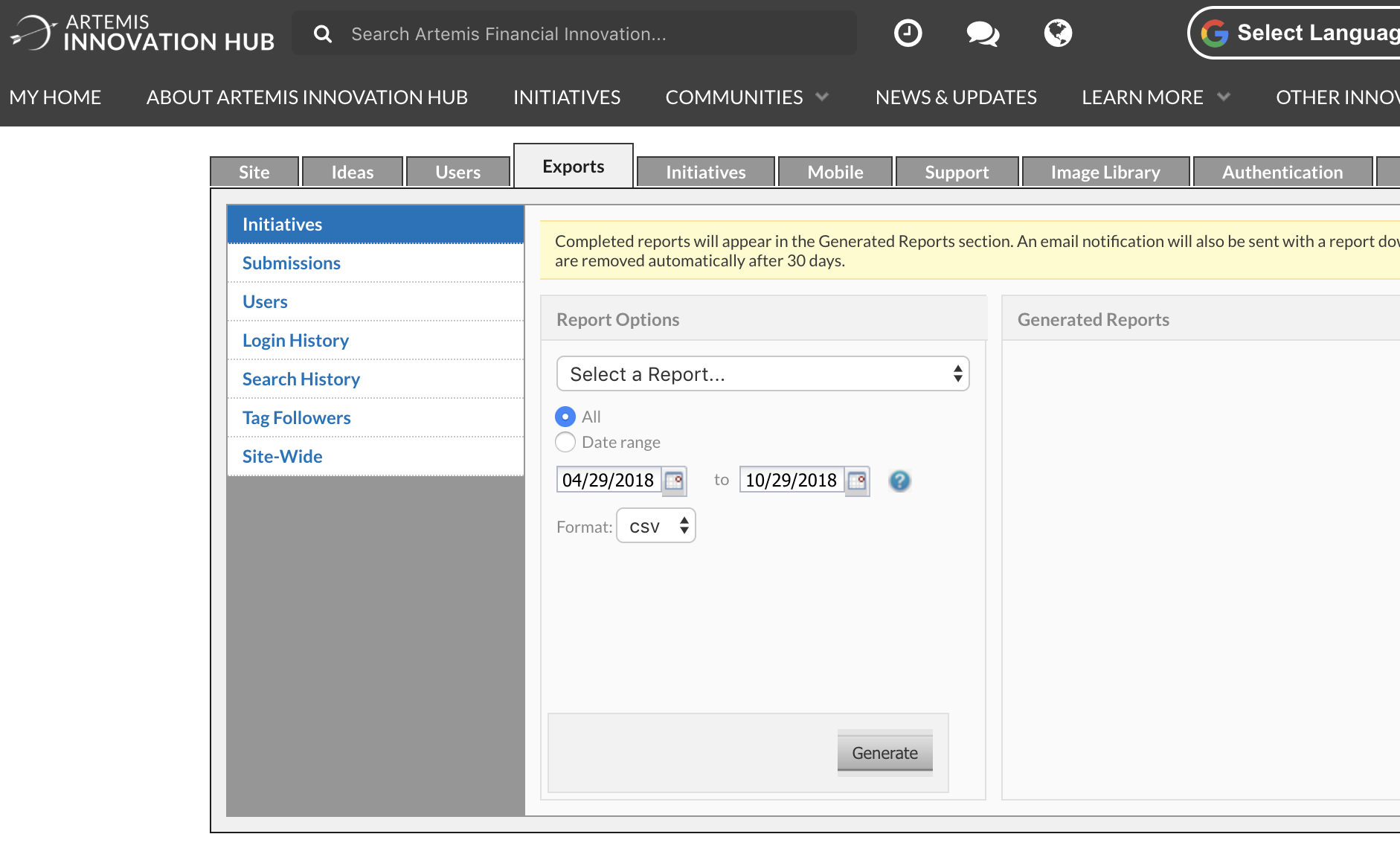Image resolution: width=1400 pixels, height=866 pixels.
Task: Click the Artemis Innovation Hub logo
Action: [142, 33]
